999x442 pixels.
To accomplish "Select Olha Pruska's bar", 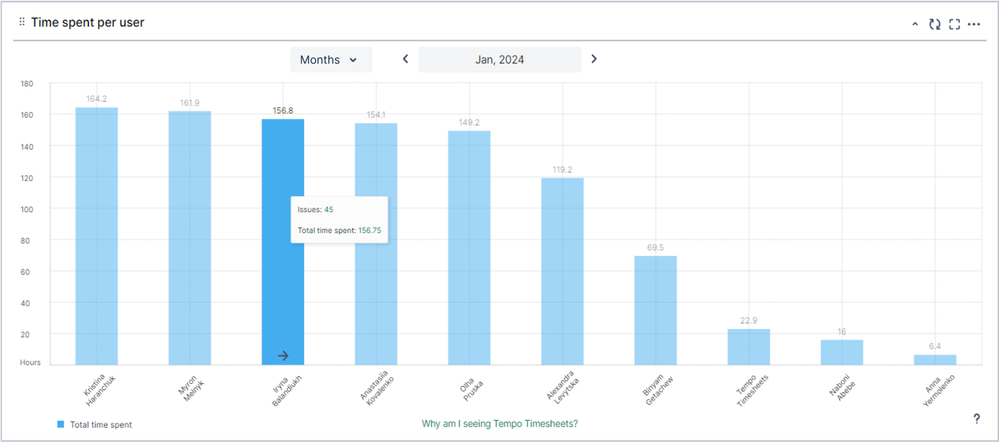I will tap(469, 248).
